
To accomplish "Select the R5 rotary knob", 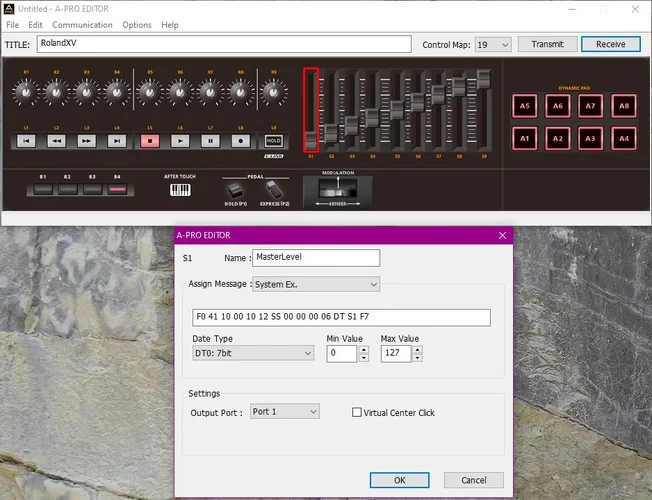I will click(150, 92).
